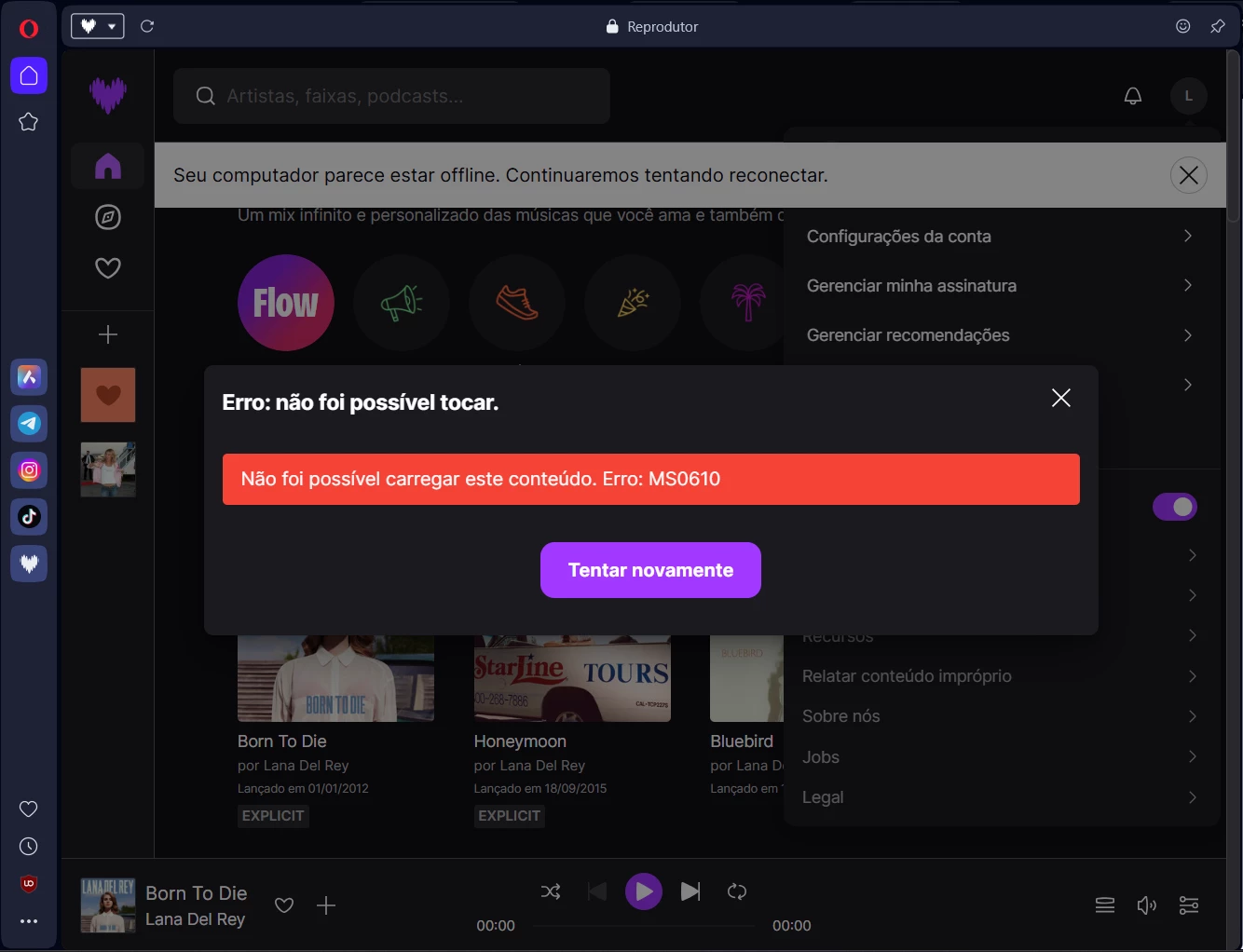Image resolution: width=1243 pixels, height=952 pixels.
Task: Open Born To Die album title
Action: pyautogui.click(x=282, y=741)
